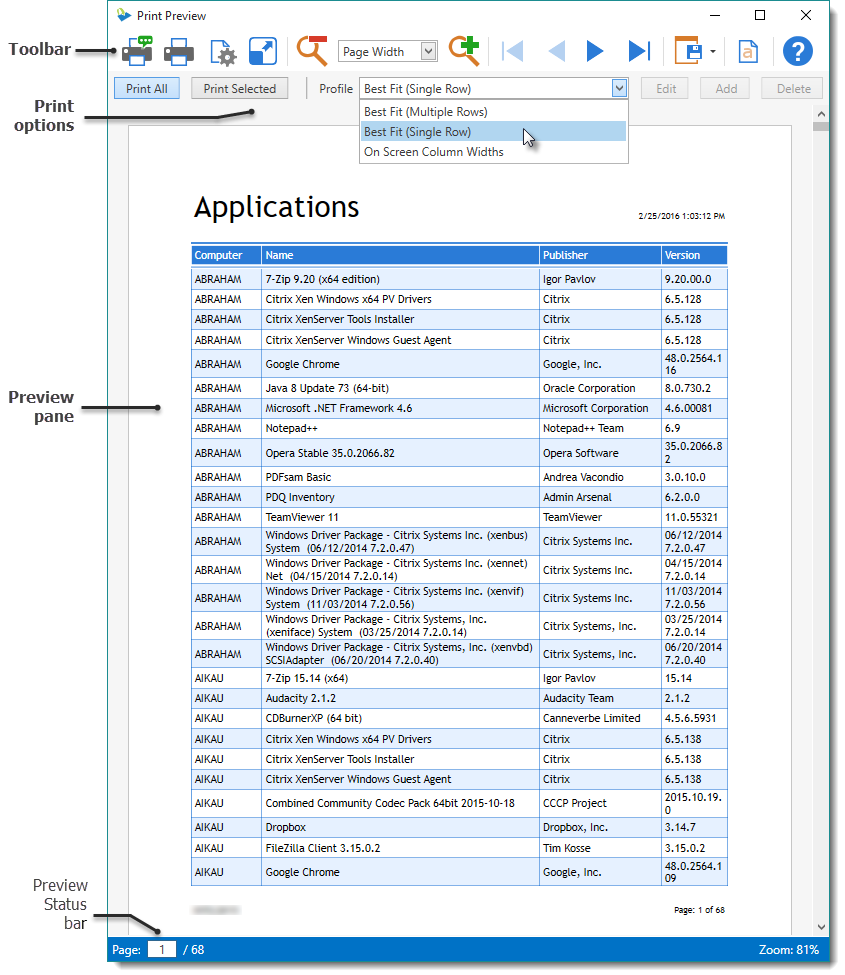Click the scrollbar down arrow
845x975 pixels.
821,926
